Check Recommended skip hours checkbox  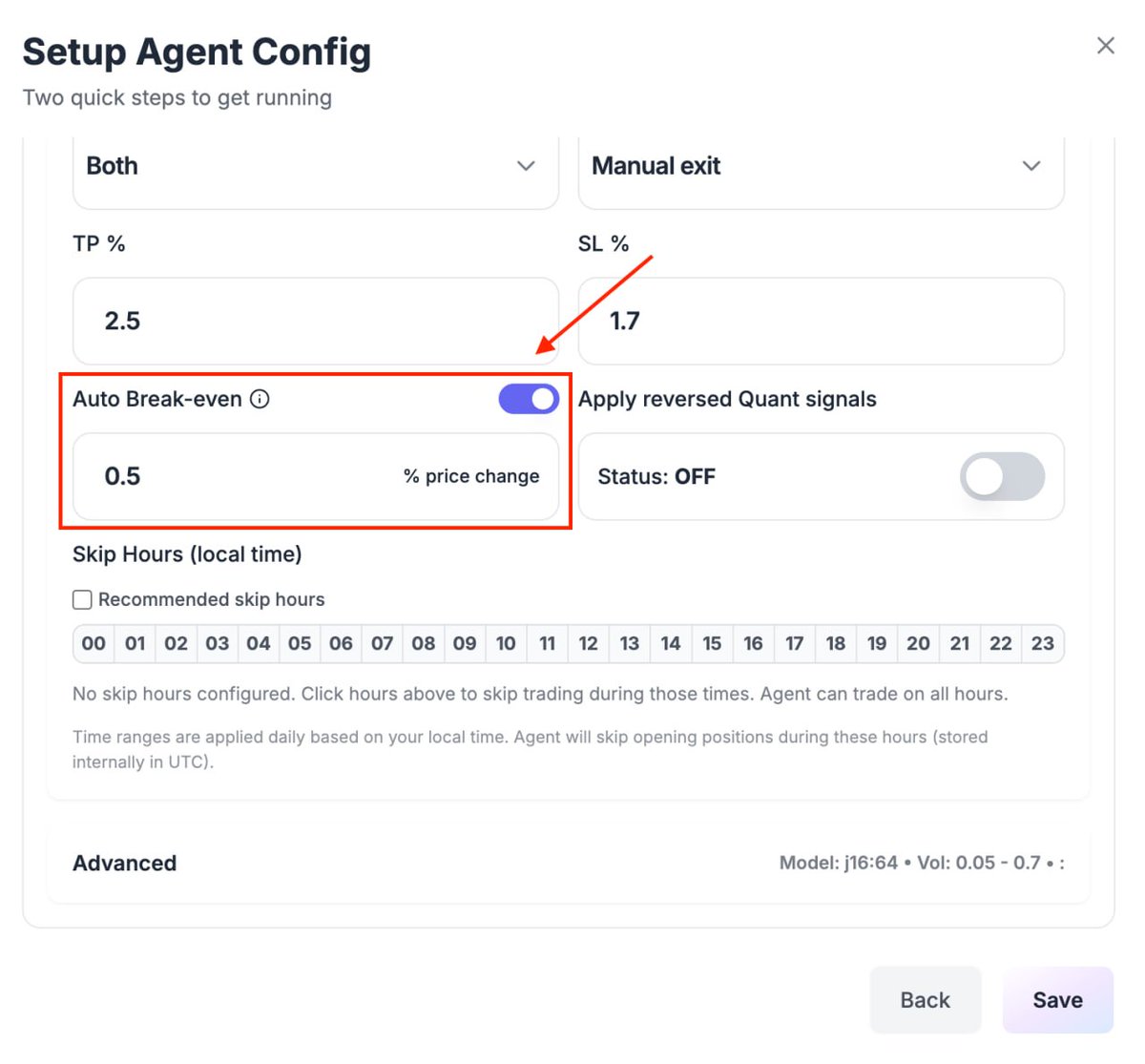(x=83, y=599)
